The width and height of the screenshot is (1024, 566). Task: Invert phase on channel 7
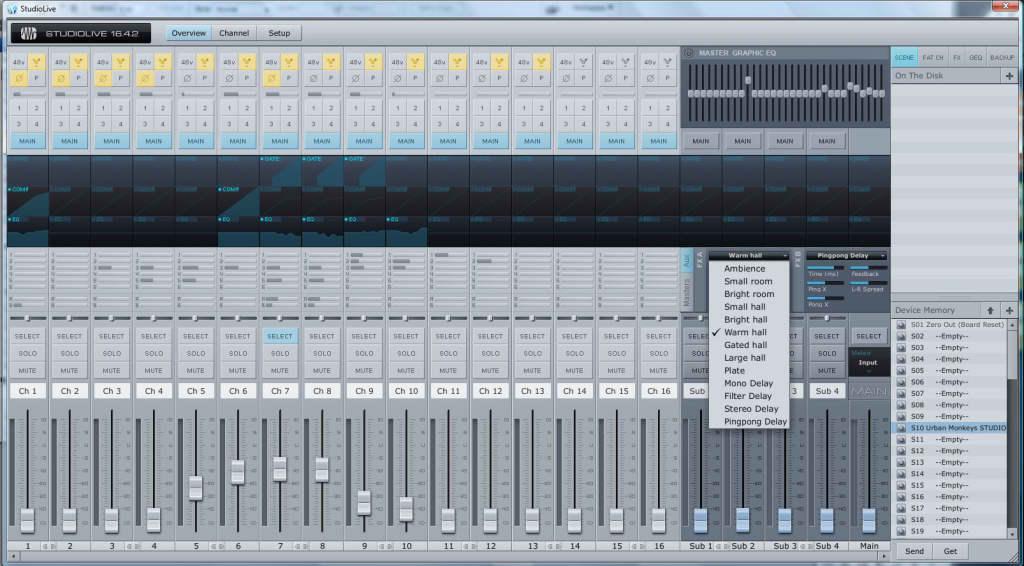(271, 78)
